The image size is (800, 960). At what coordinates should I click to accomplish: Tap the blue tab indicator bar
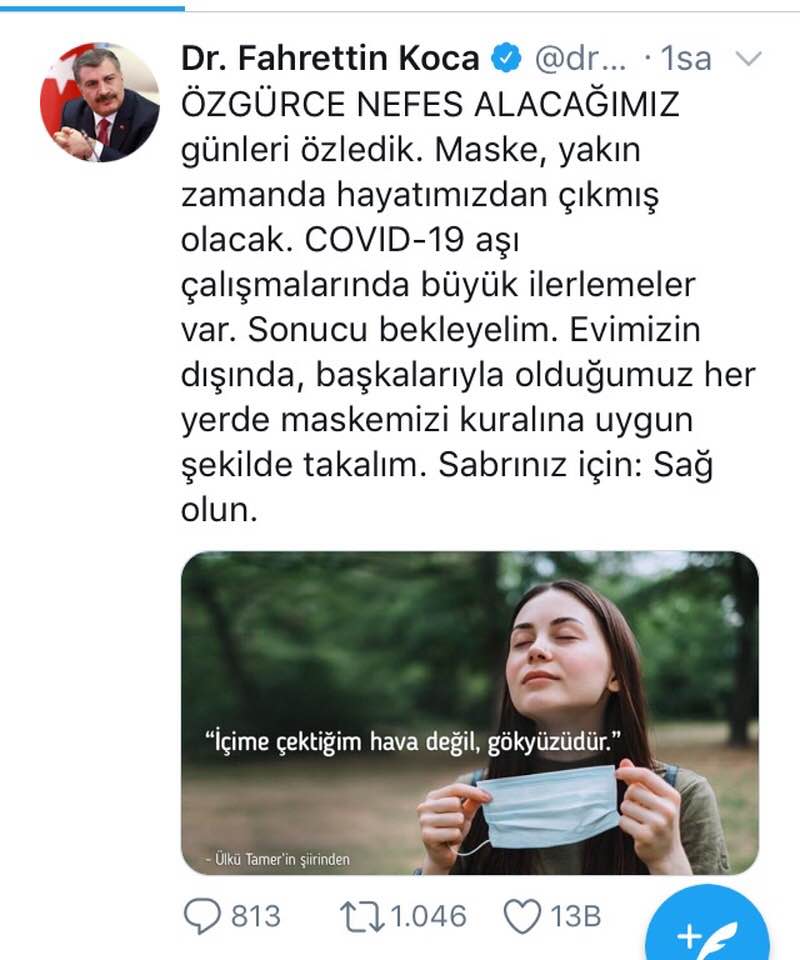pos(92,8)
